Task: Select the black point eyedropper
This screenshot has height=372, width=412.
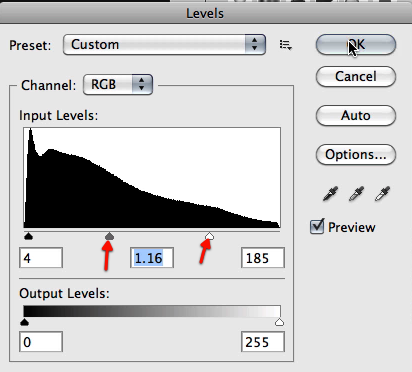Action: (x=330, y=194)
